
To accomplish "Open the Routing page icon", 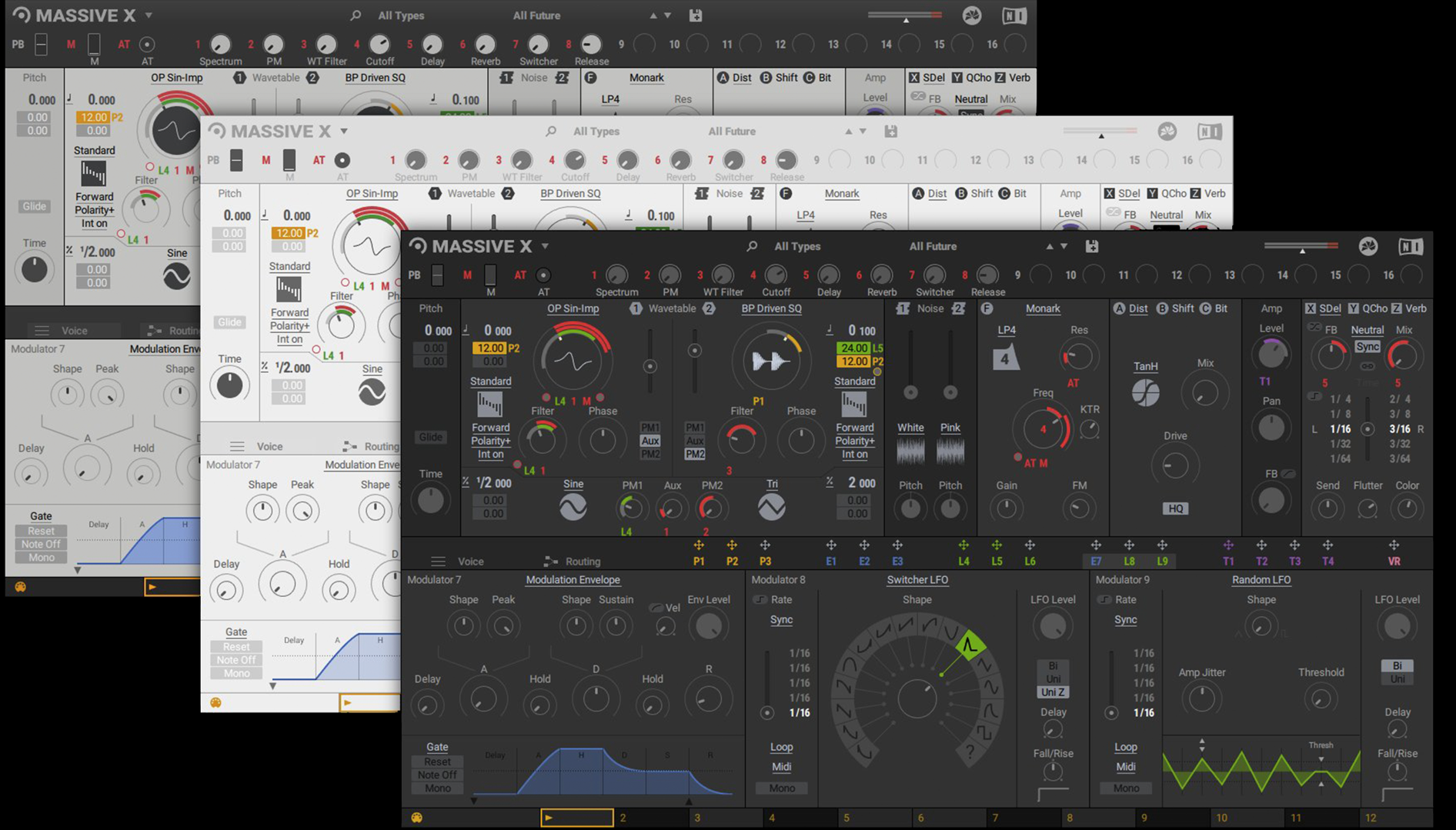I will tap(550, 562).
